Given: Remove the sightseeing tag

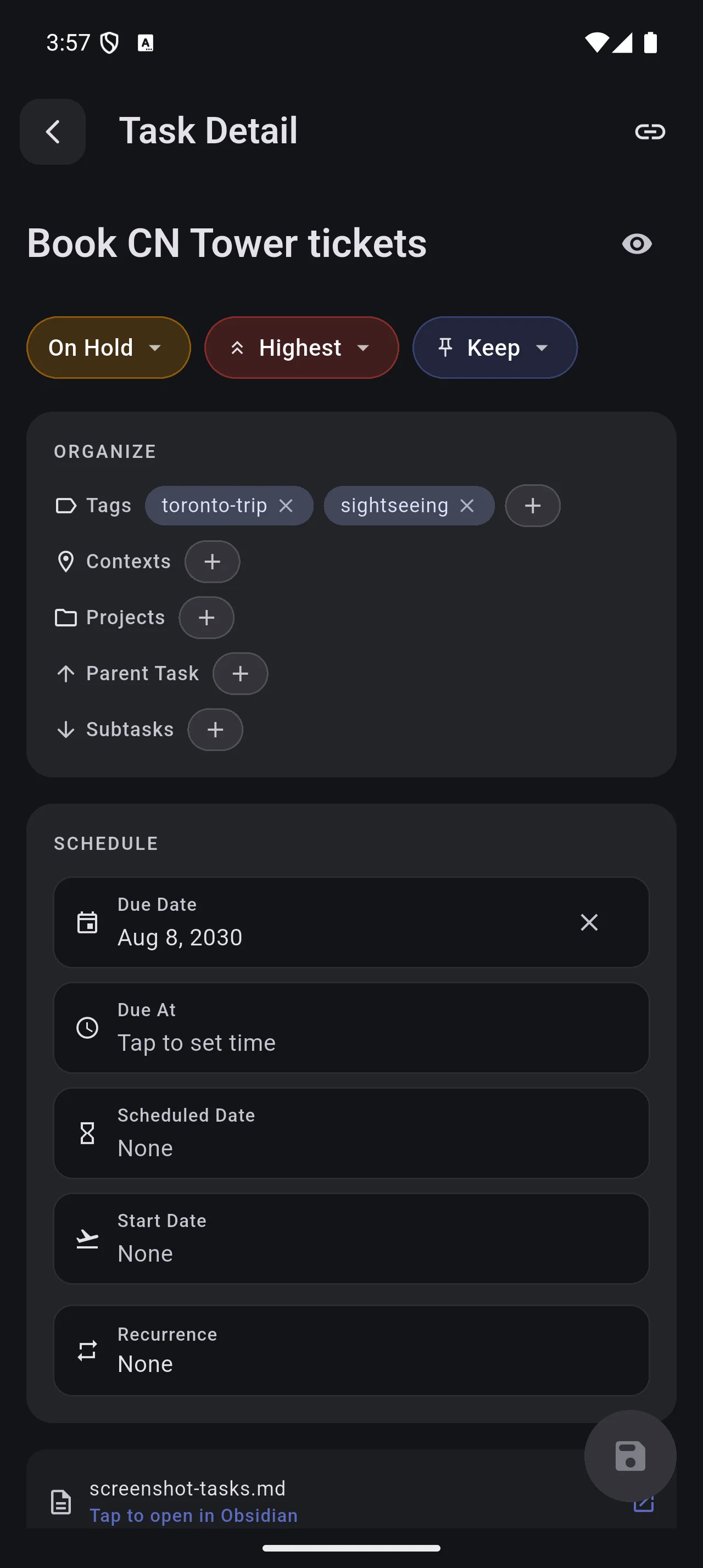Looking at the screenshot, I should pyautogui.click(x=467, y=506).
